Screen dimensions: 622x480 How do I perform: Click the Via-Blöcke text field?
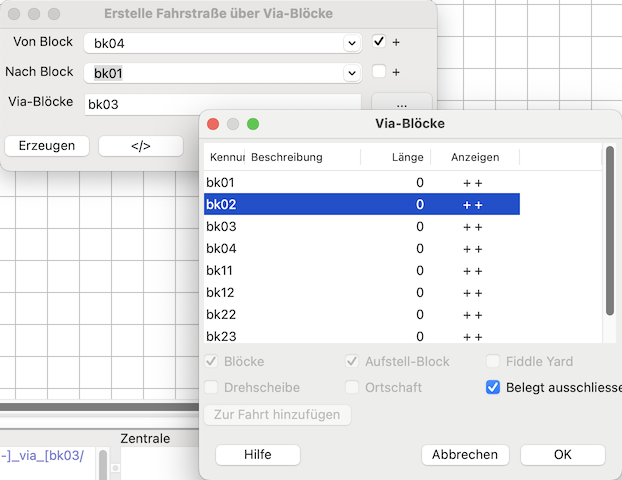[222, 103]
